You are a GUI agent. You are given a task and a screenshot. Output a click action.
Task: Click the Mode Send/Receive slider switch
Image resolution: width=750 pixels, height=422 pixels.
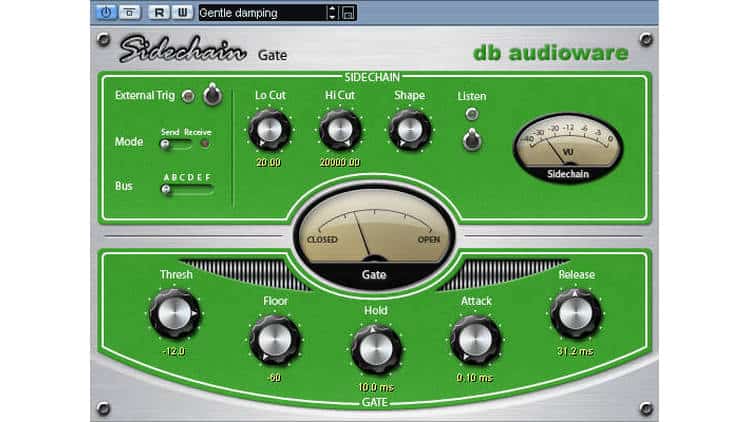click(x=176, y=144)
